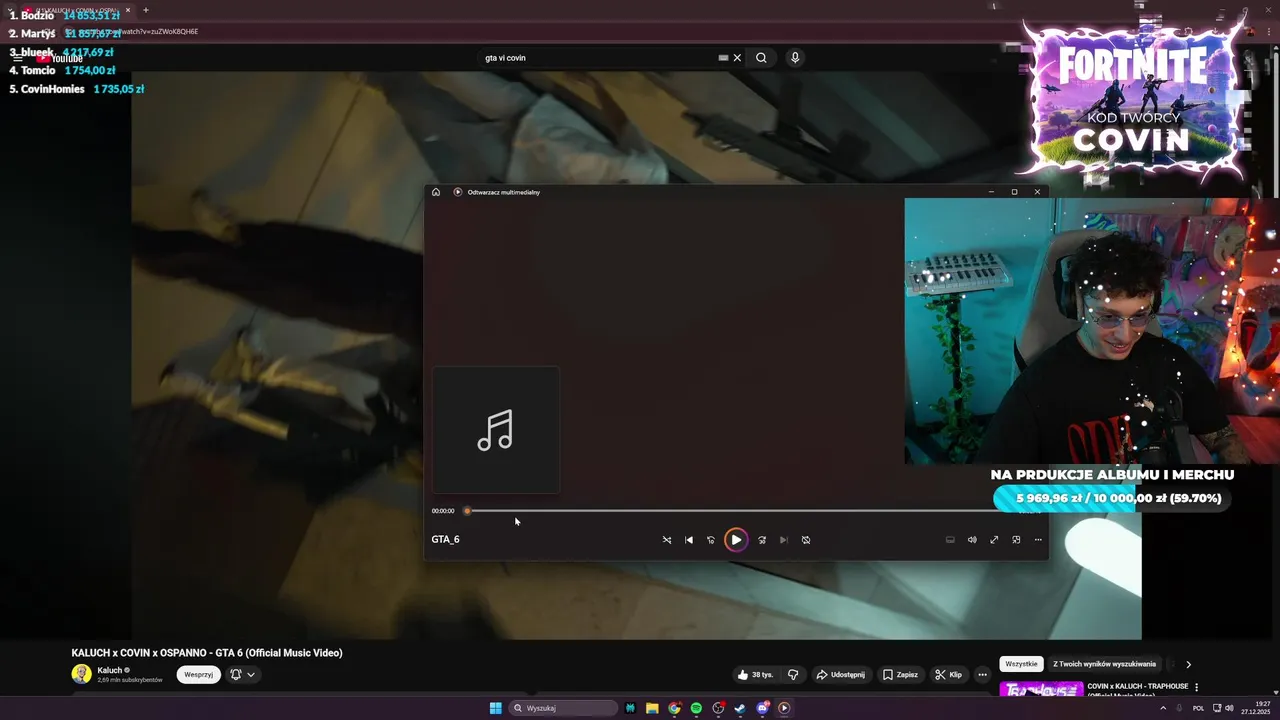
Task: Open the notification bell dropdown
Action: pos(242,675)
